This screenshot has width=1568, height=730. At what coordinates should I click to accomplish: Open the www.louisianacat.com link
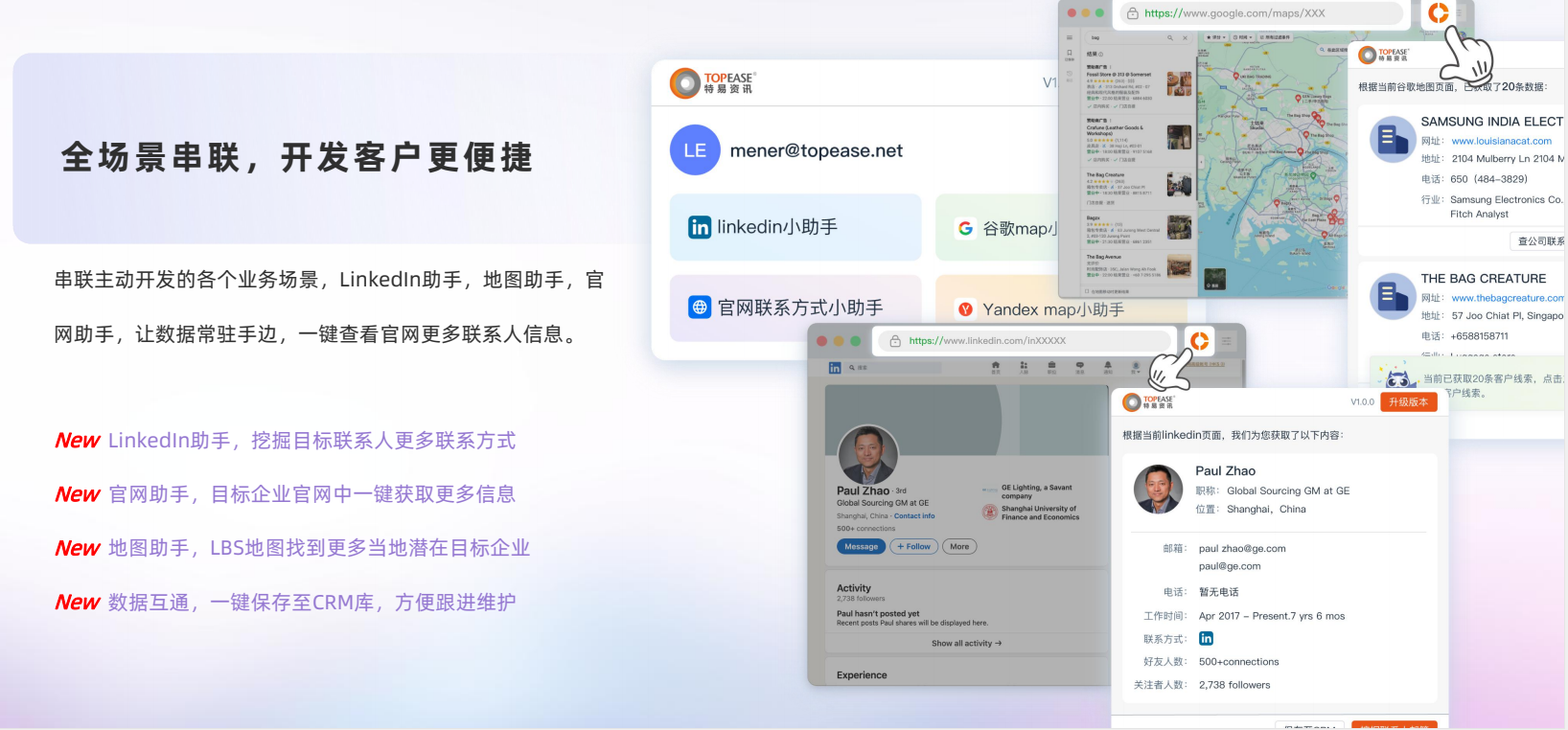point(1501,141)
